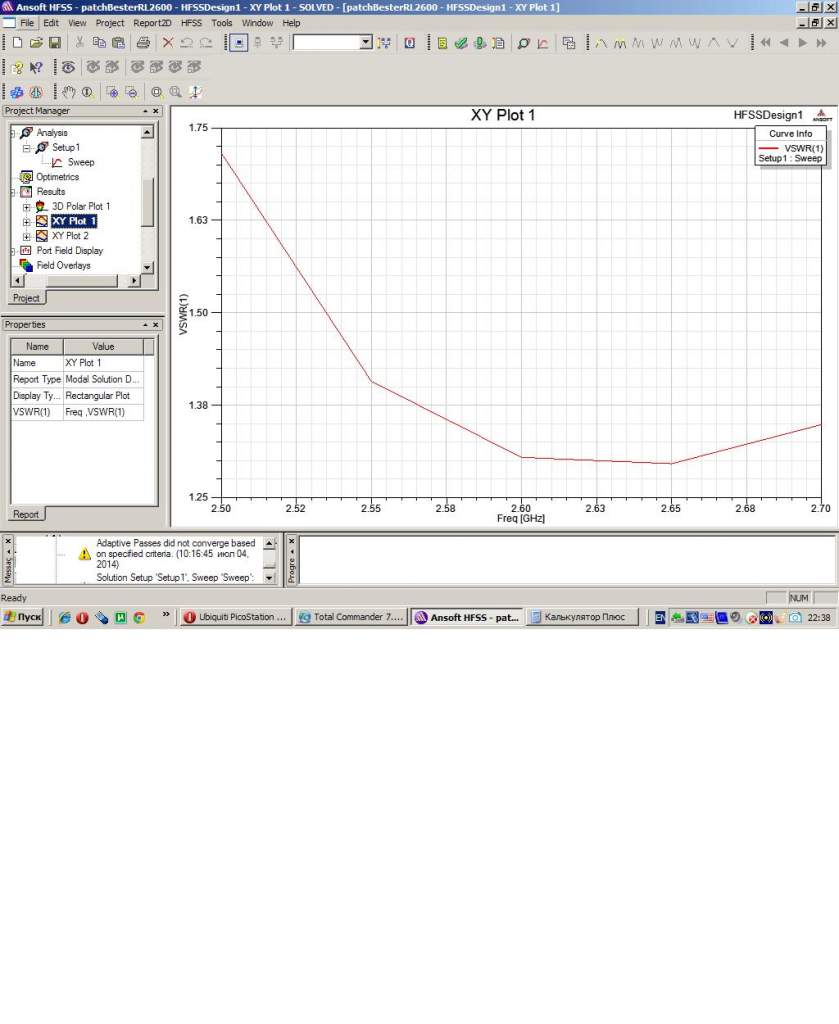
Task: Switch to the Report tab in Properties
Action: [26, 514]
